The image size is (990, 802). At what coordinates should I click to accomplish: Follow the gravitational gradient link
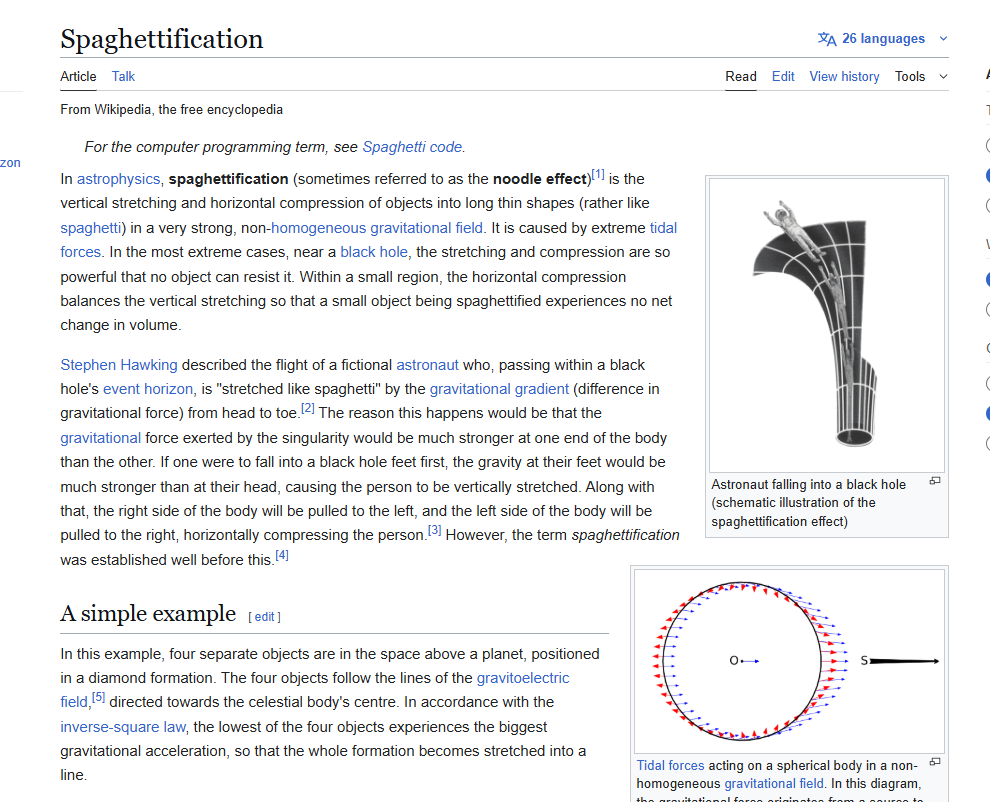pos(499,389)
